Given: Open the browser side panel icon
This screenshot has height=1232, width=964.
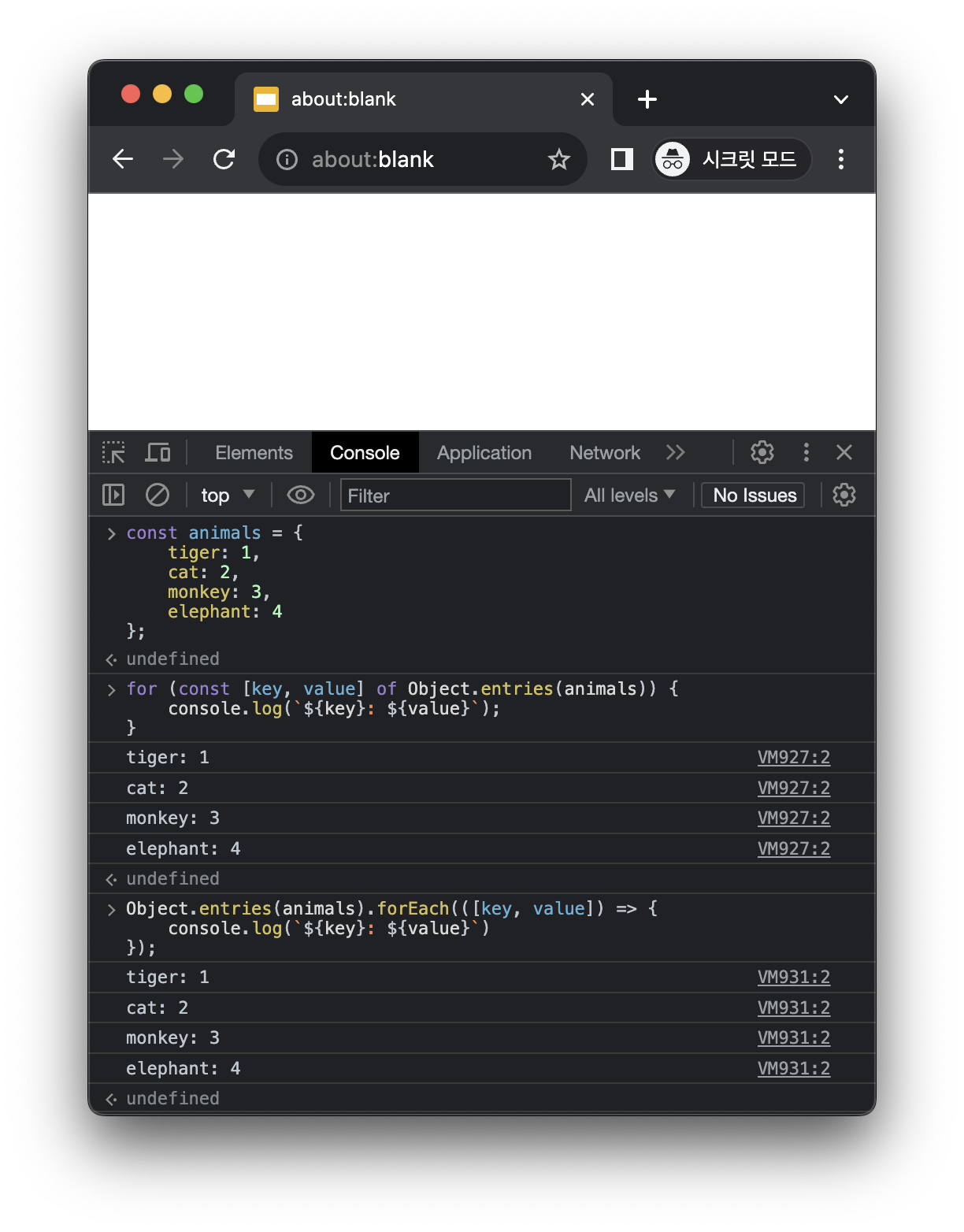Looking at the screenshot, I should (x=622, y=159).
